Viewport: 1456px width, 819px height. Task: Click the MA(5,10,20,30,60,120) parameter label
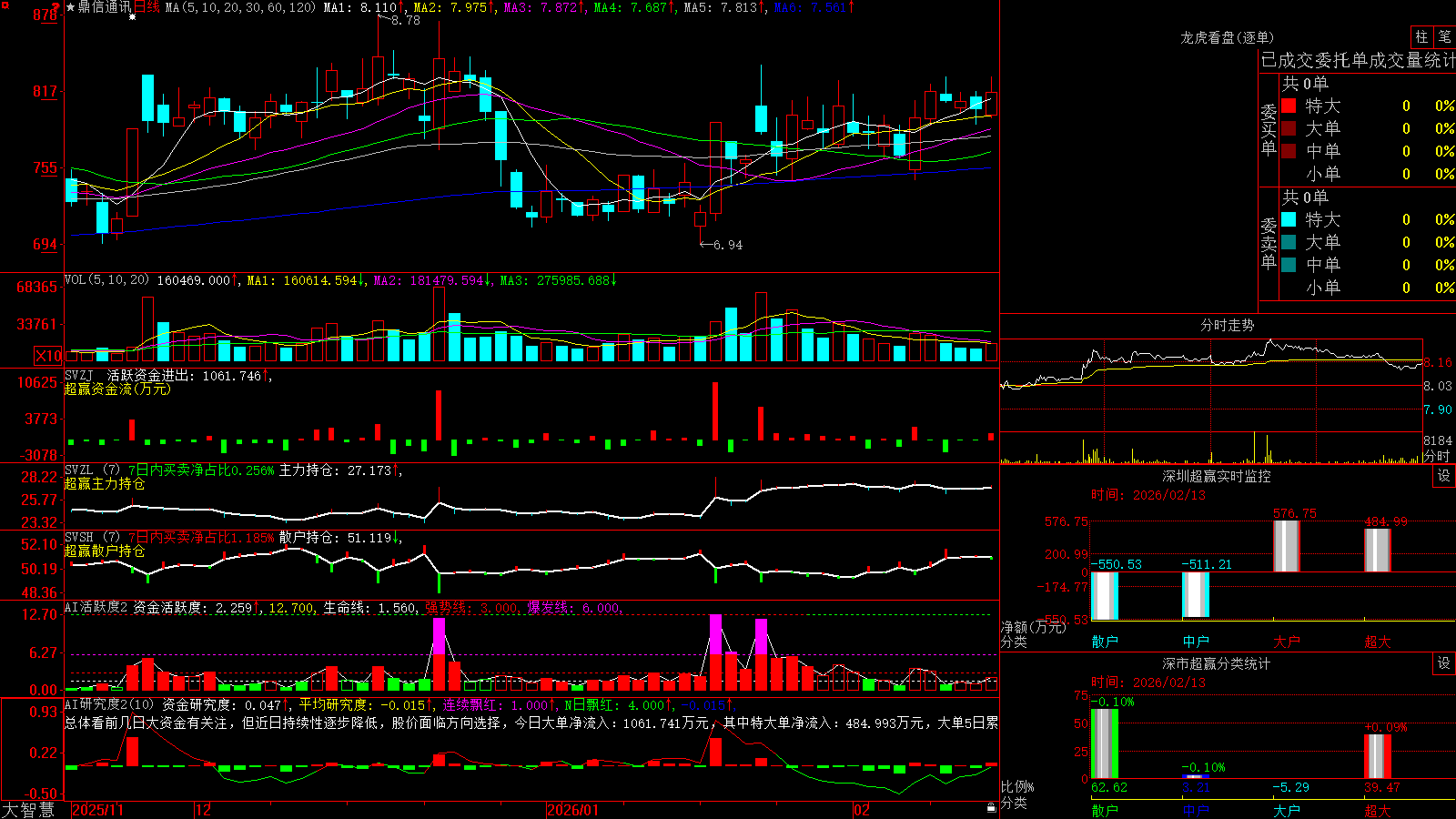[x=240, y=7]
